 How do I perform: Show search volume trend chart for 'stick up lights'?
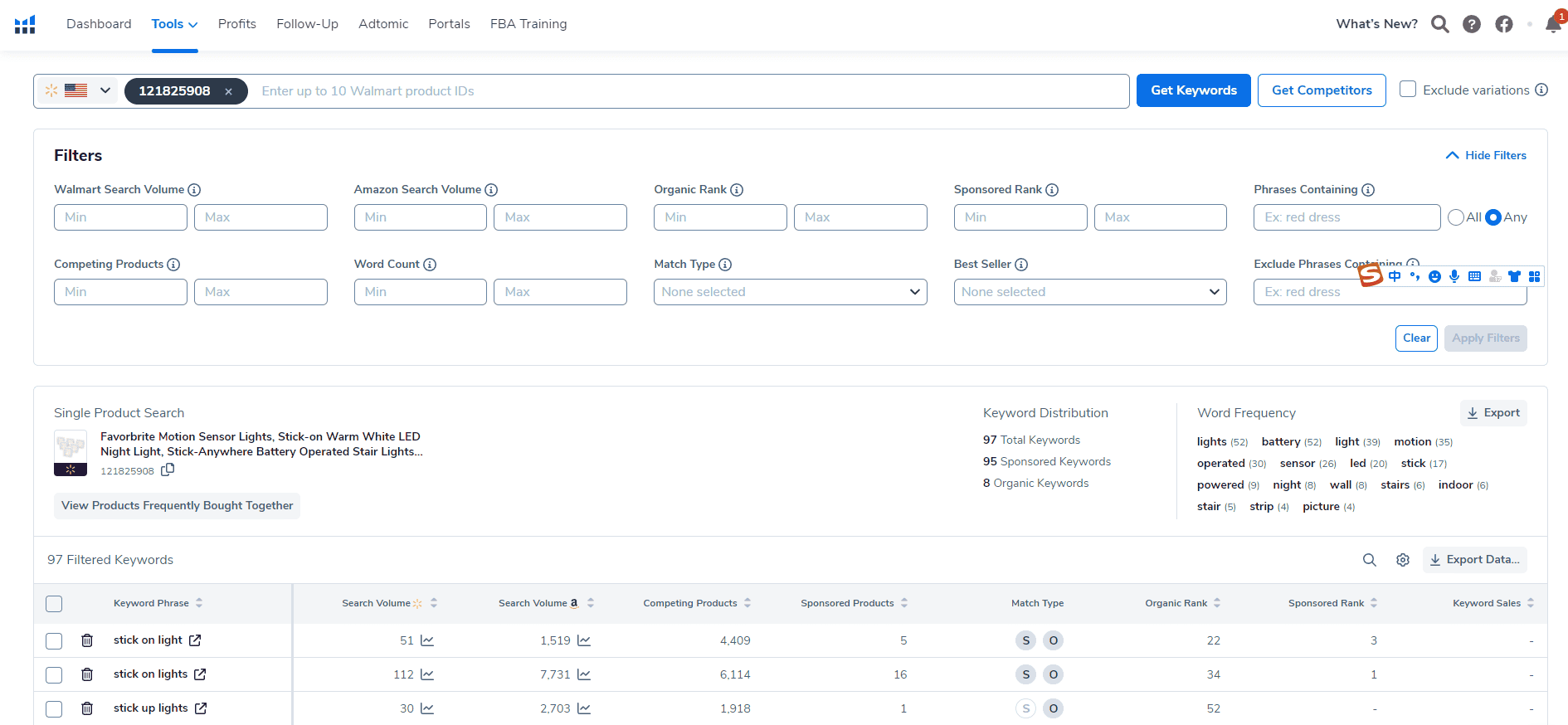click(x=427, y=708)
